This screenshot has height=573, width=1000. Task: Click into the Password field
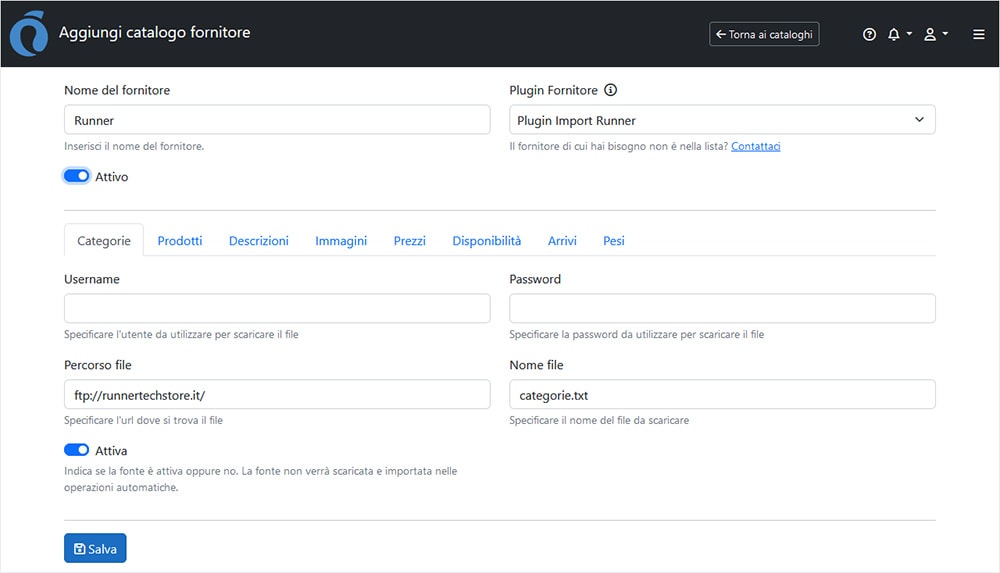click(x=722, y=308)
